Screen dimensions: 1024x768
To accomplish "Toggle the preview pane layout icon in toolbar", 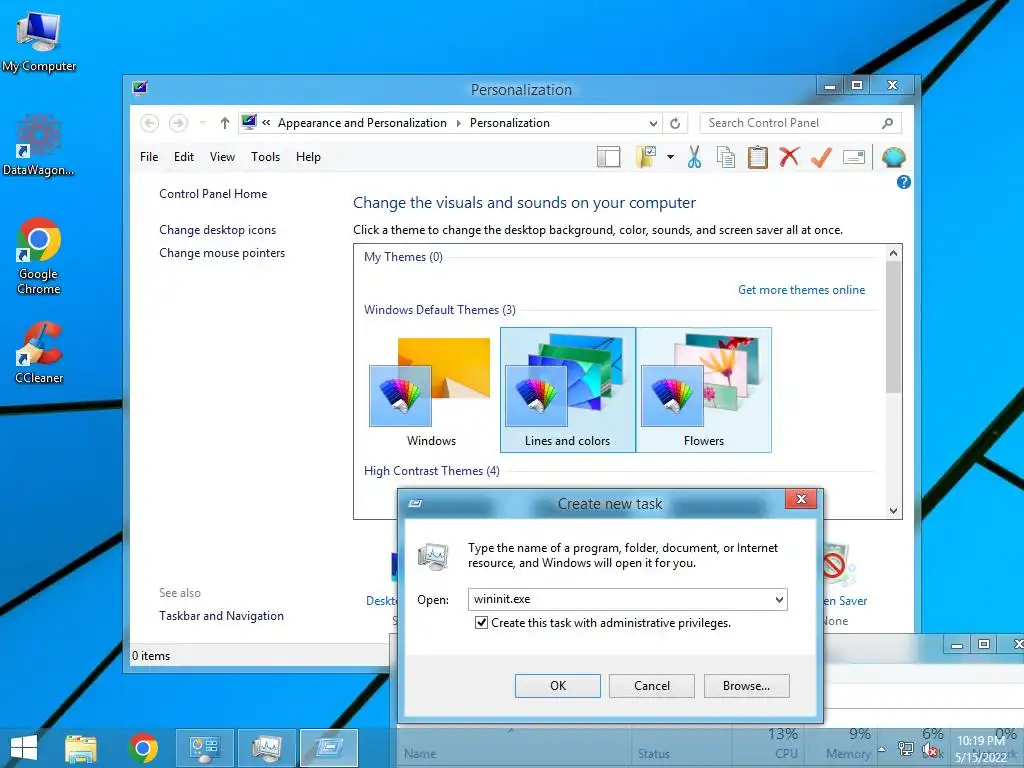I will [608, 157].
